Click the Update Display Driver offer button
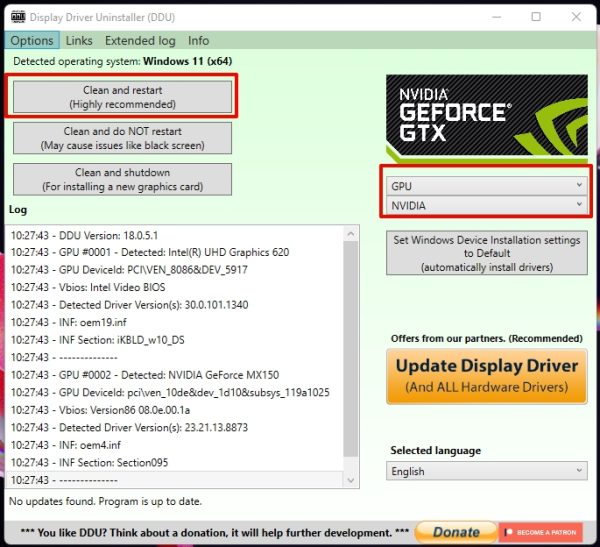Screen dimensions: 600x547 point(487,376)
